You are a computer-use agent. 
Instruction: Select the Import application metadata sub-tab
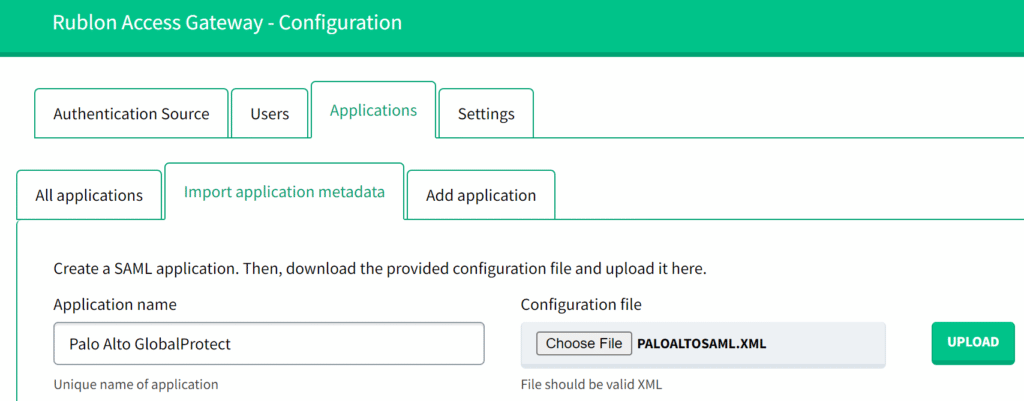pos(284,191)
